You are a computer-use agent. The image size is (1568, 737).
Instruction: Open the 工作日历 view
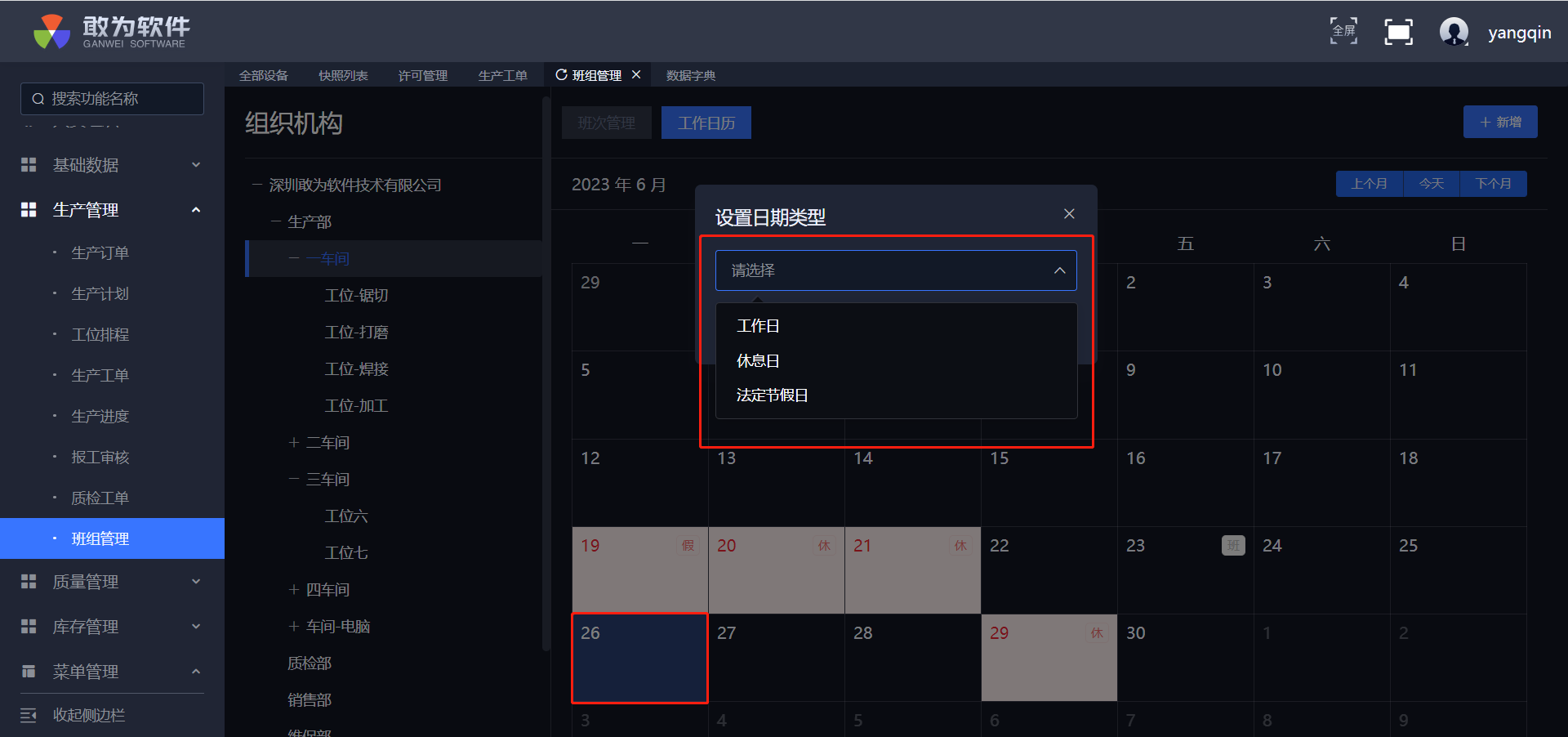(706, 123)
